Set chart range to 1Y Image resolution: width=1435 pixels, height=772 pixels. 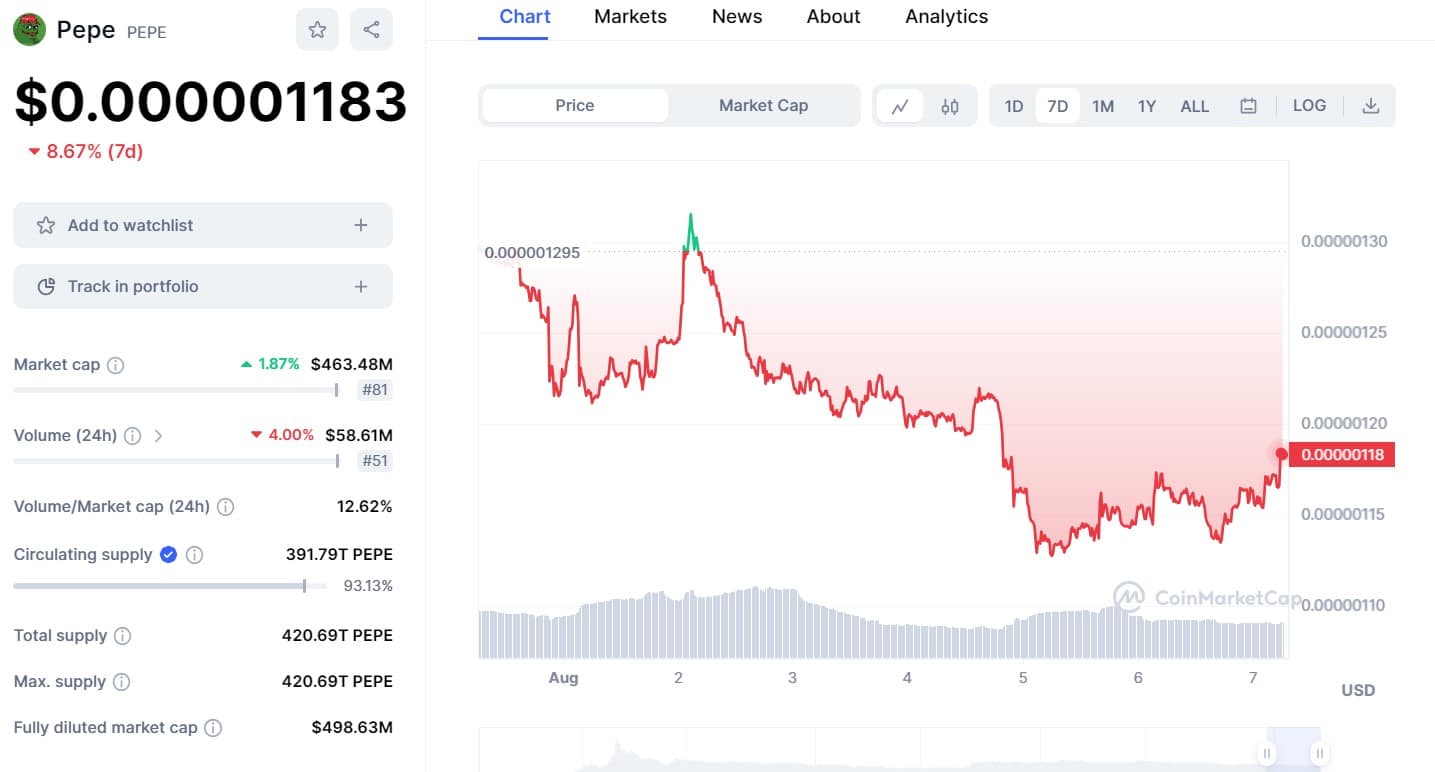tap(1147, 106)
